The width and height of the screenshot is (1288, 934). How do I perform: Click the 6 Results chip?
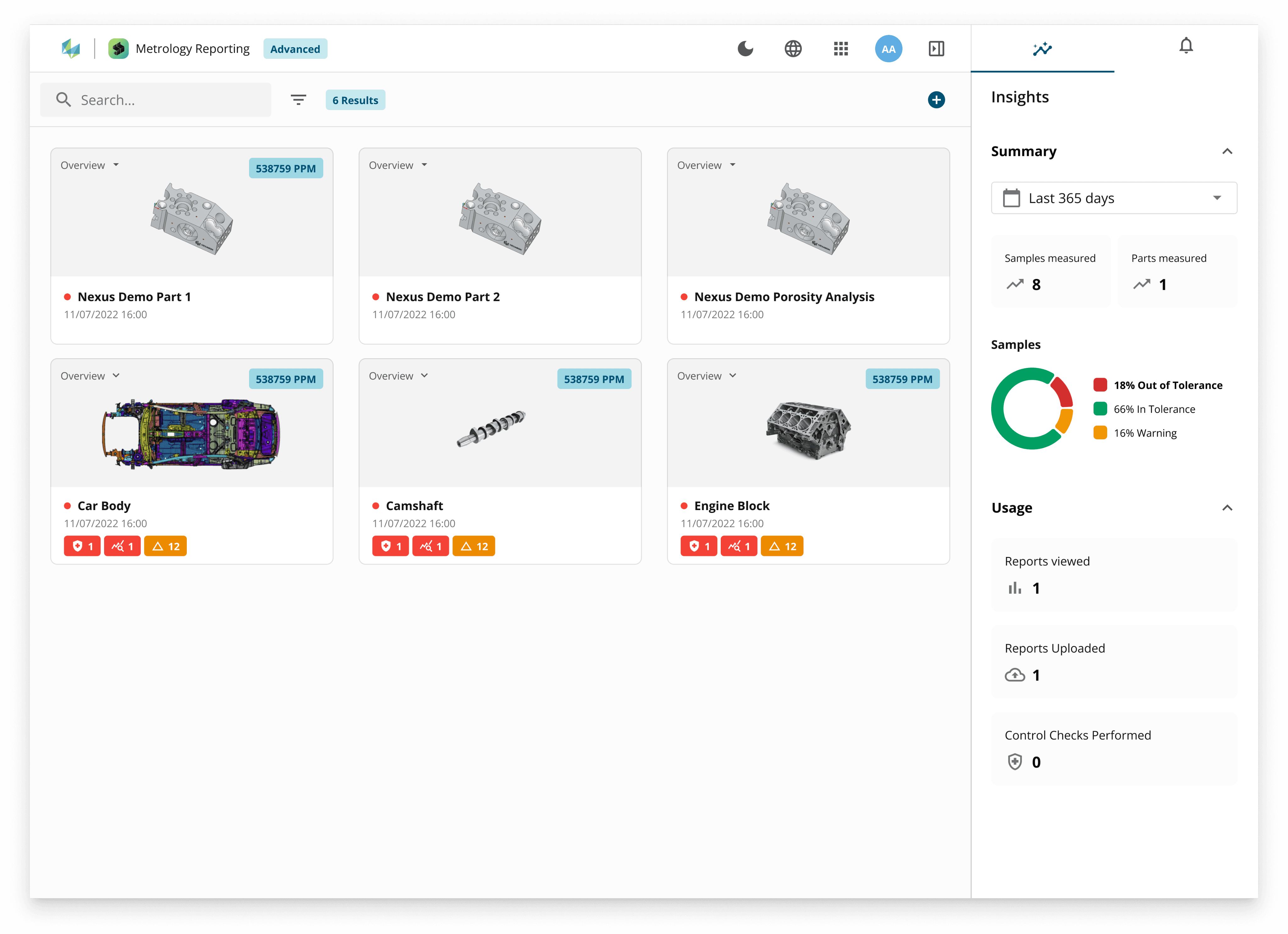[x=355, y=101]
